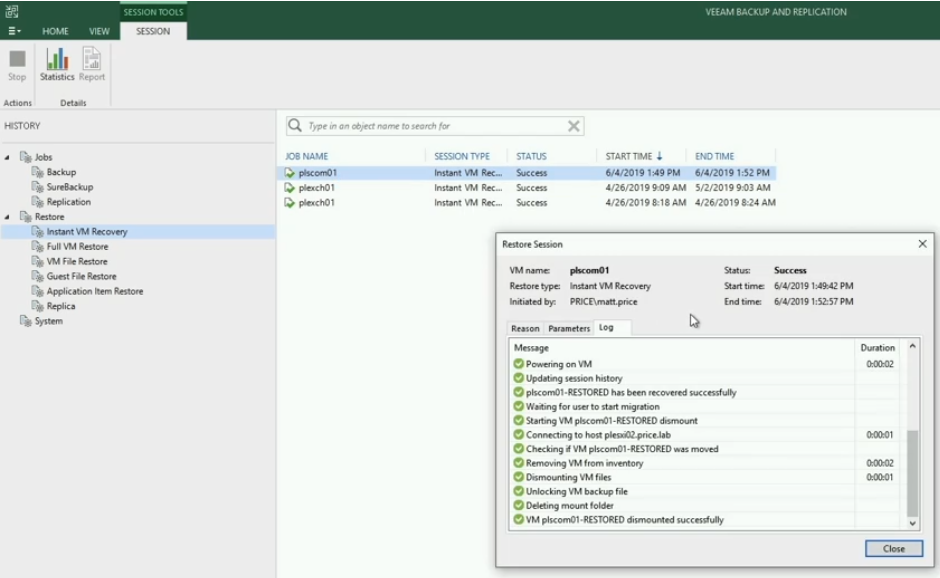The image size is (940, 578).
Task: Switch to the HOME ribbon tab
Action: click(55, 31)
